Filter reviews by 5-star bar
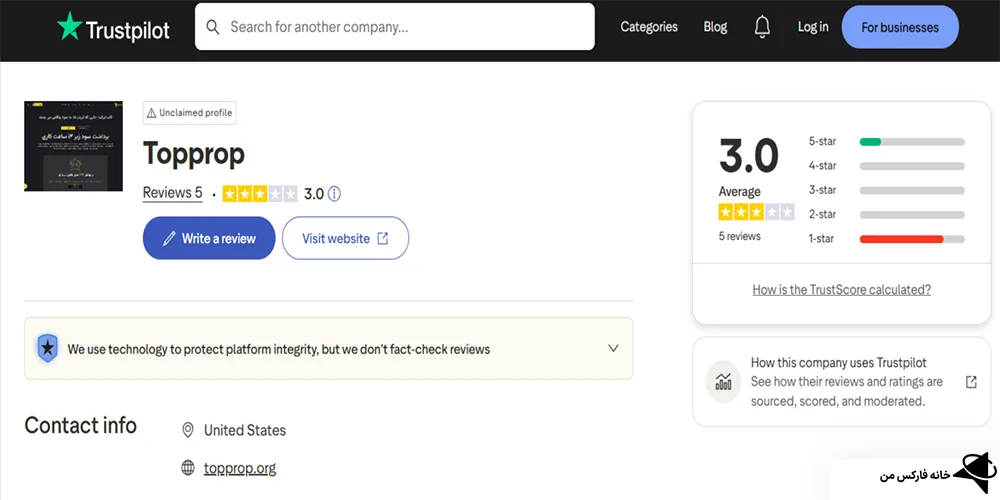Viewport: 1000px width, 500px height. 911,142
